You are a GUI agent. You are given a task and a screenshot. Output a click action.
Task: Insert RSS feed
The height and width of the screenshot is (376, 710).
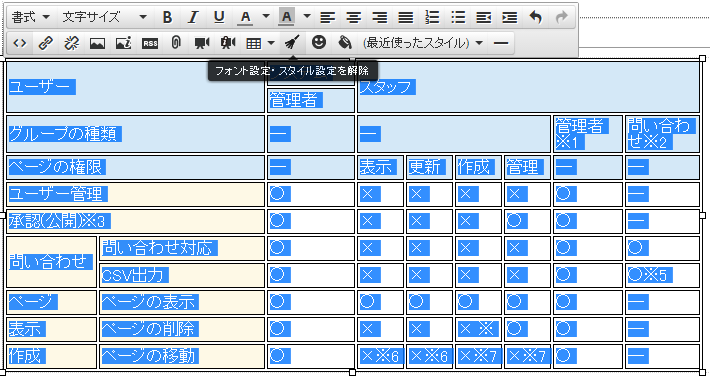(x=150, y=43)
